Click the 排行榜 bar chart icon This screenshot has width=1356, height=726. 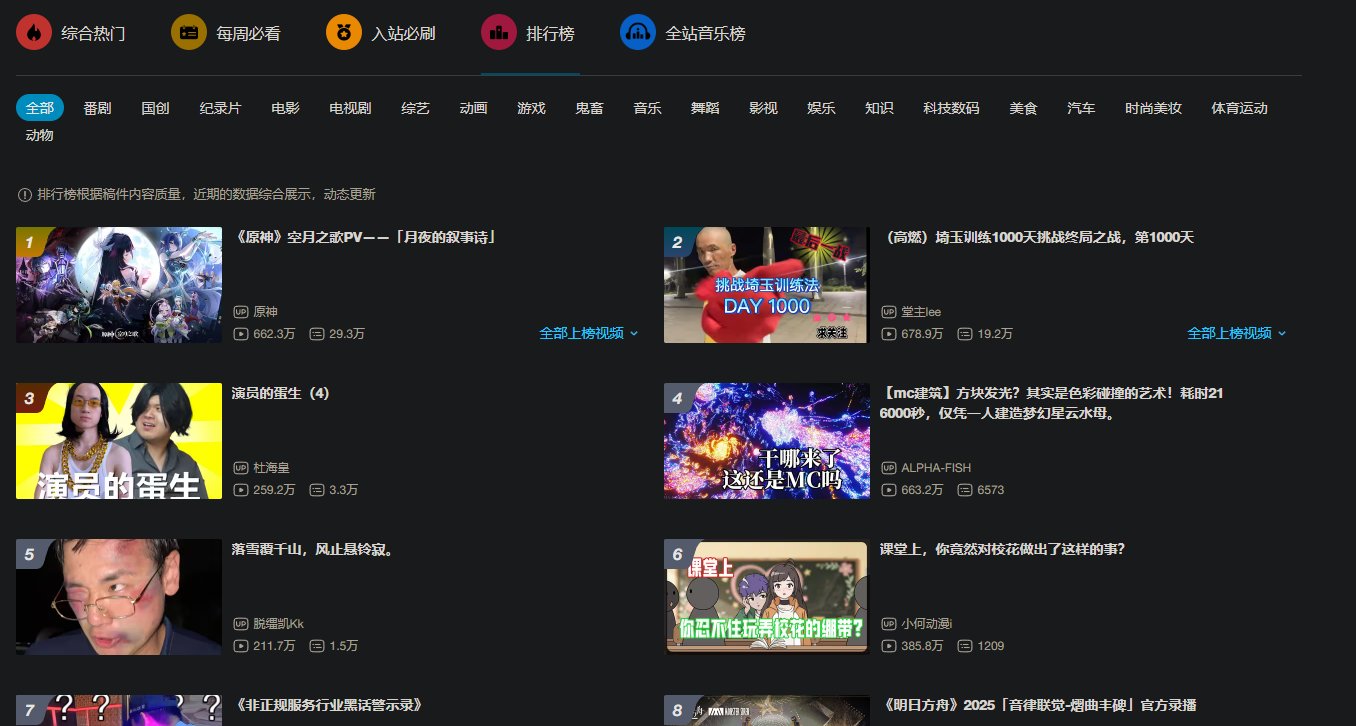tap(499, 32)
